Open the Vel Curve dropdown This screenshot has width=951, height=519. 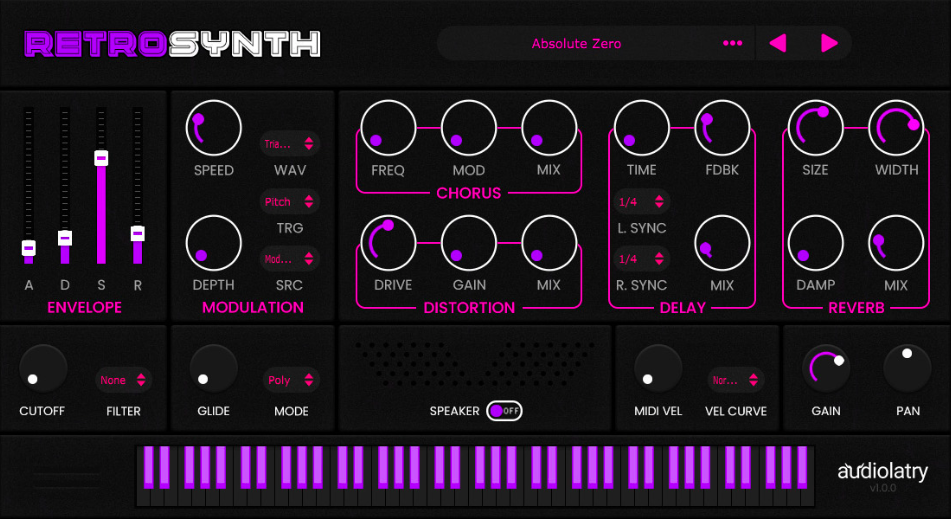coord(736,380)
